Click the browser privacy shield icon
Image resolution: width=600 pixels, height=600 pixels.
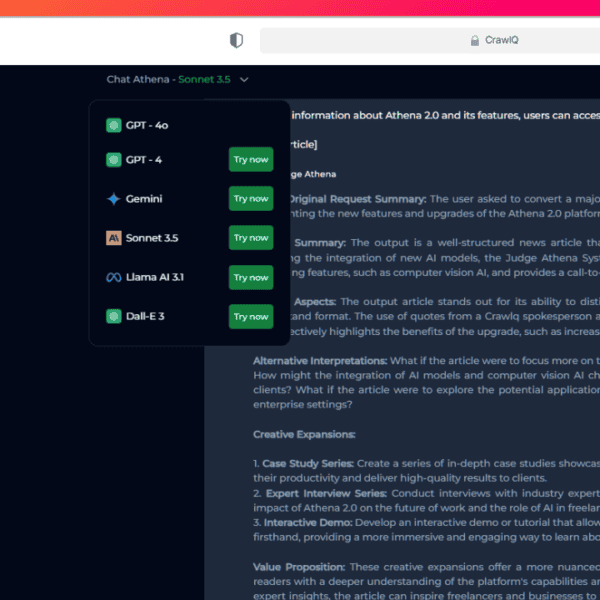click(236, 40)
